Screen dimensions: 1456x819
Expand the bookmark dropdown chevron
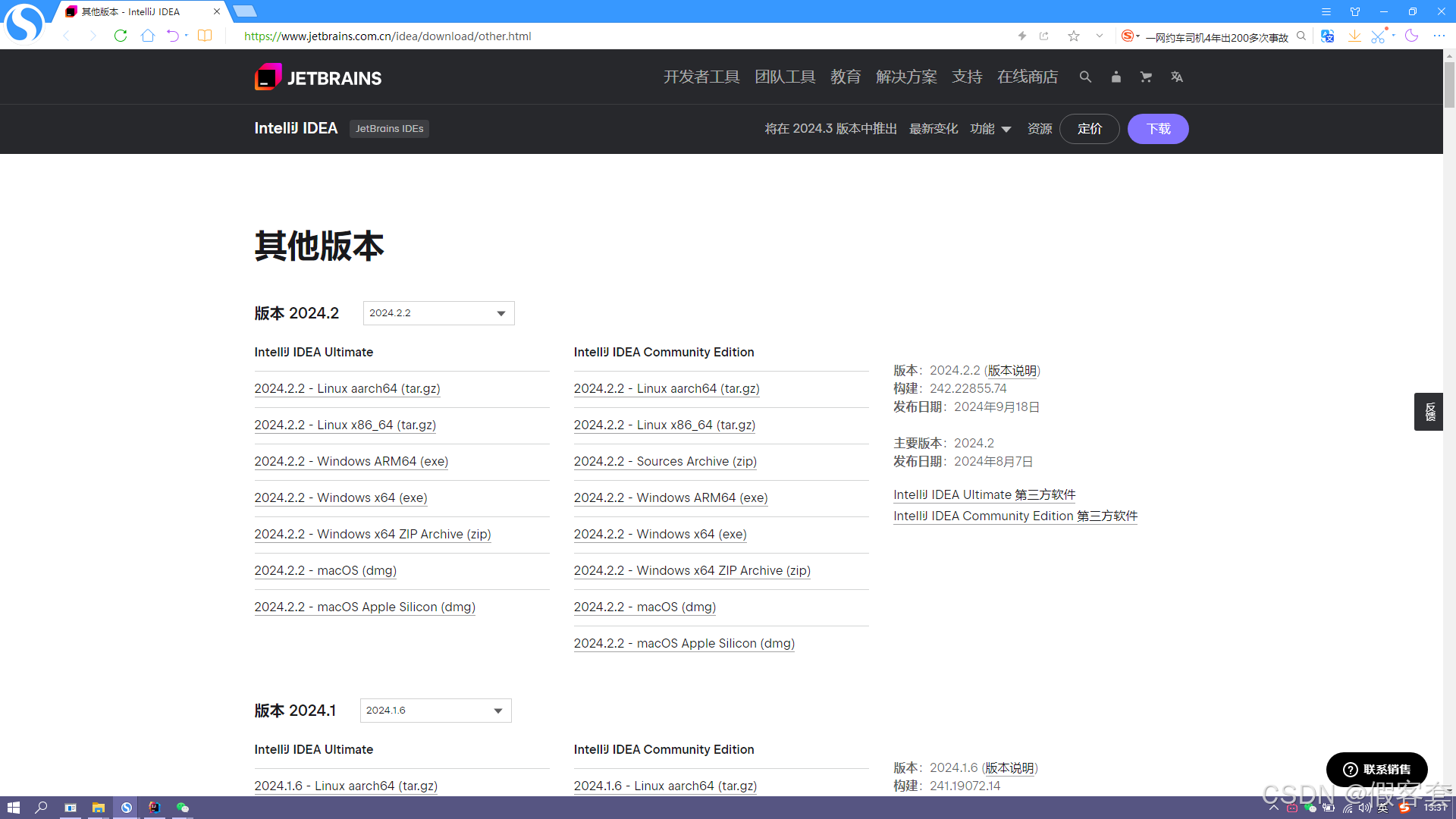1100,36
